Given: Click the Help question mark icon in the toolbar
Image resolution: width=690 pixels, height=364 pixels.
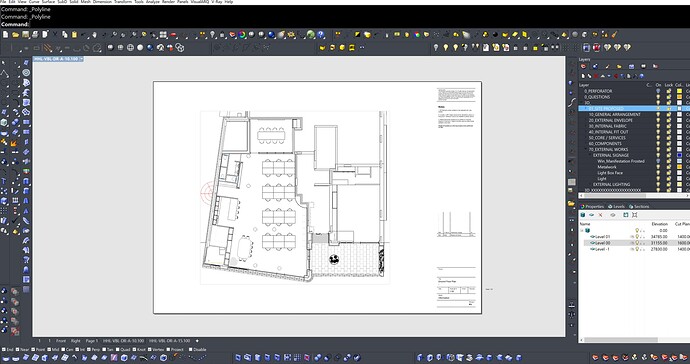Looking at the screenshot, I should [x=321, y=34].
